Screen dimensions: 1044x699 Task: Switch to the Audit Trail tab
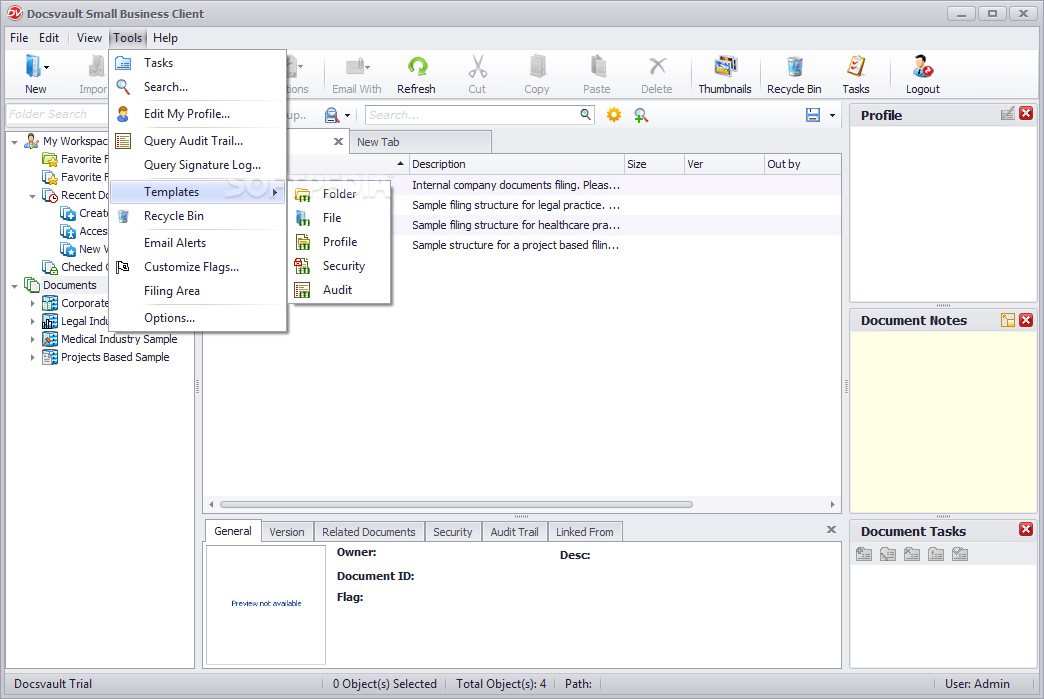click(515, 532)
